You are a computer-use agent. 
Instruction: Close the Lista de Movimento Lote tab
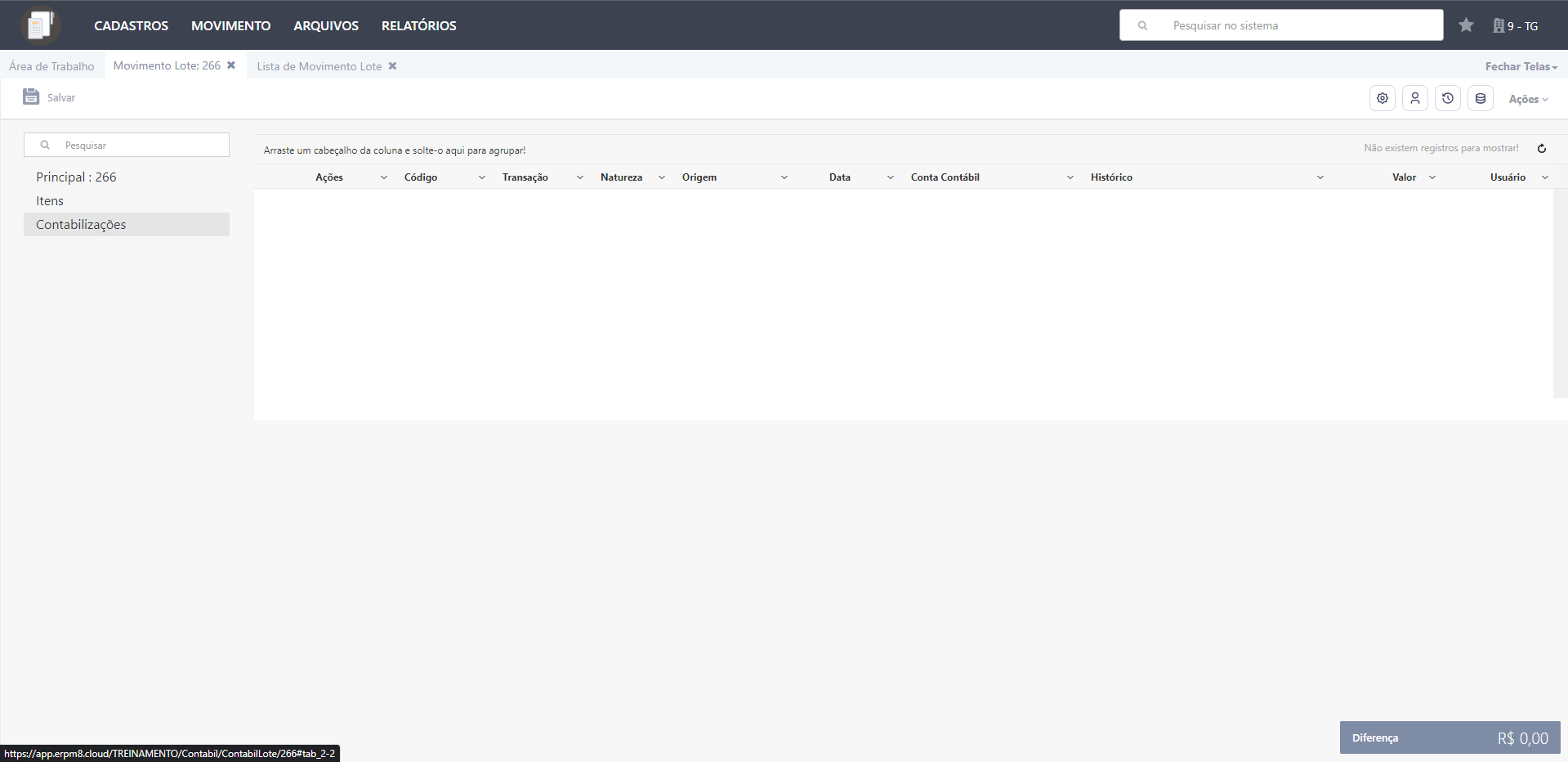pos(392,66)
